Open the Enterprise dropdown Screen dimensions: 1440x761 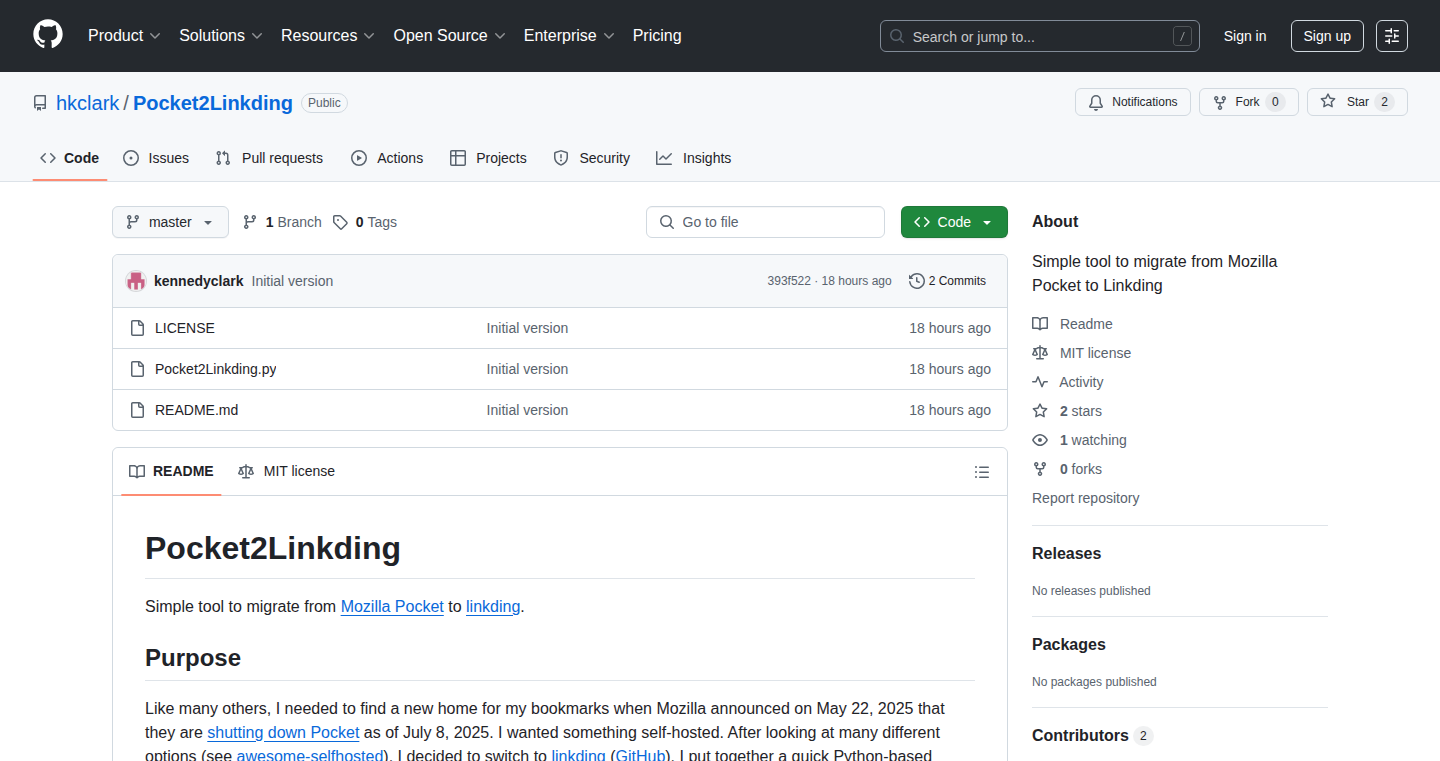click(x=569, y=36)
